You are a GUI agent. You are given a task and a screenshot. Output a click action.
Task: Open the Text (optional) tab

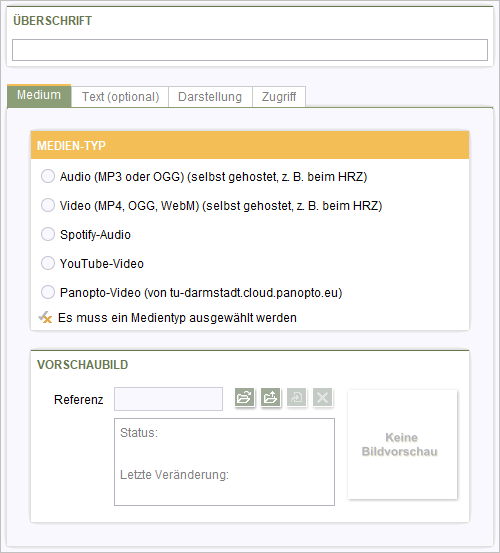point(120,97)
